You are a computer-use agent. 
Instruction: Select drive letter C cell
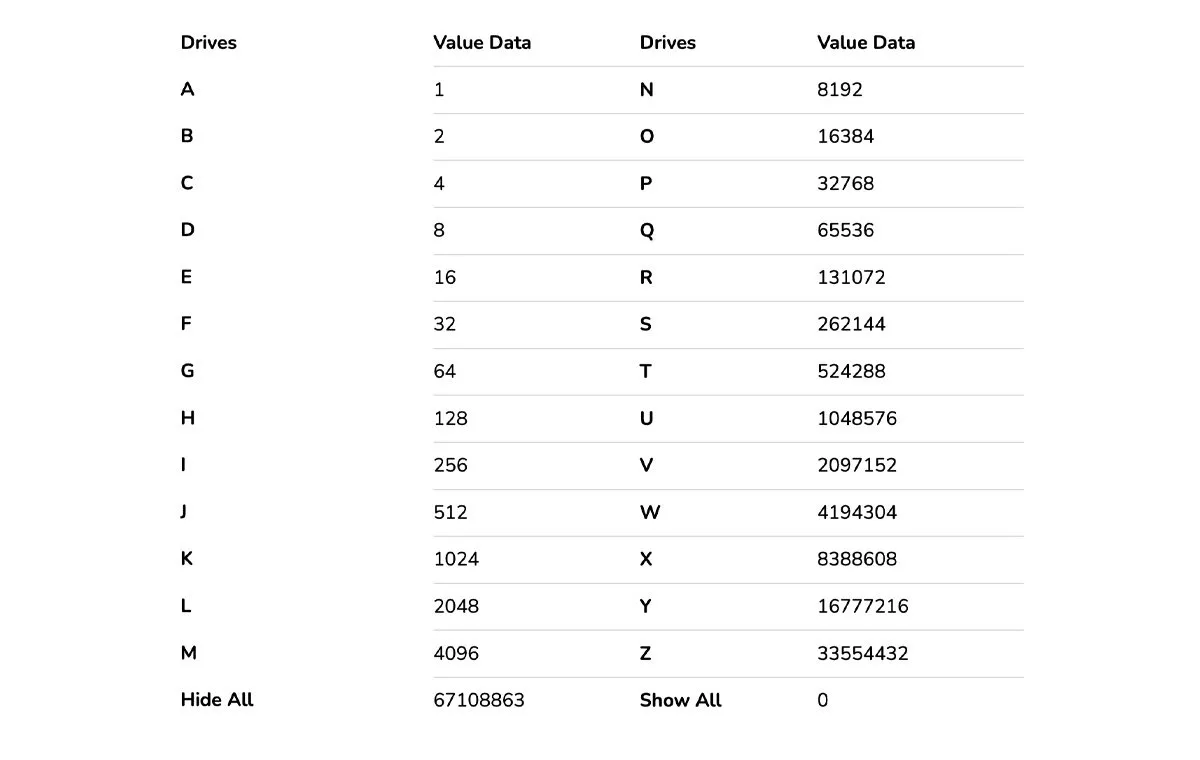[x=187, y=184]
